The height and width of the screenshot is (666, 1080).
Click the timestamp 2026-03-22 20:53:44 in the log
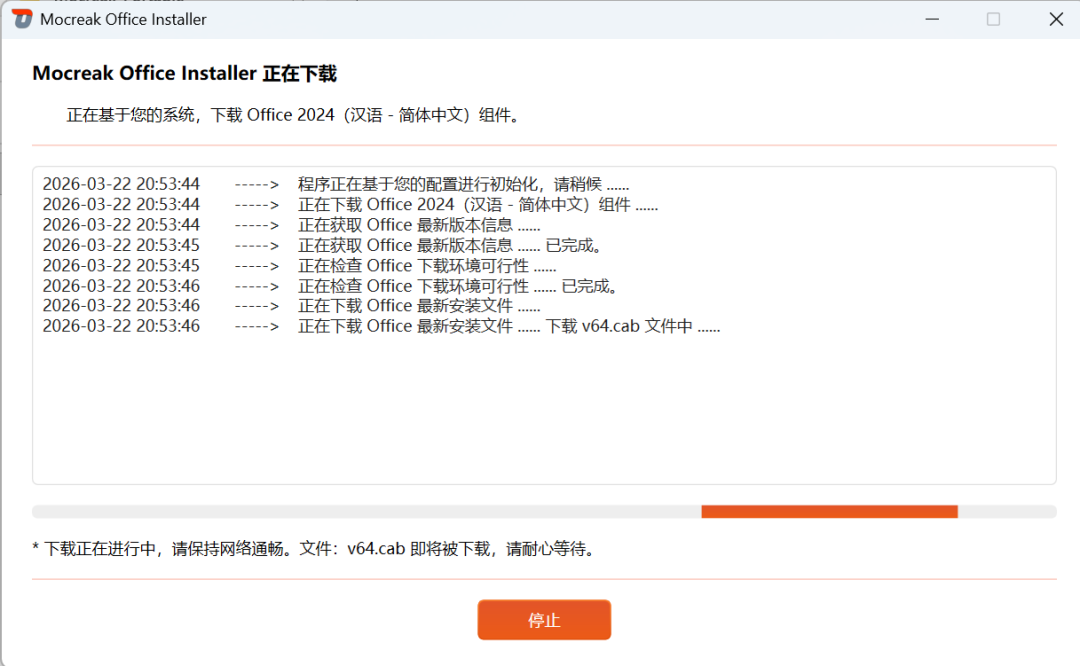pos(120,184)
